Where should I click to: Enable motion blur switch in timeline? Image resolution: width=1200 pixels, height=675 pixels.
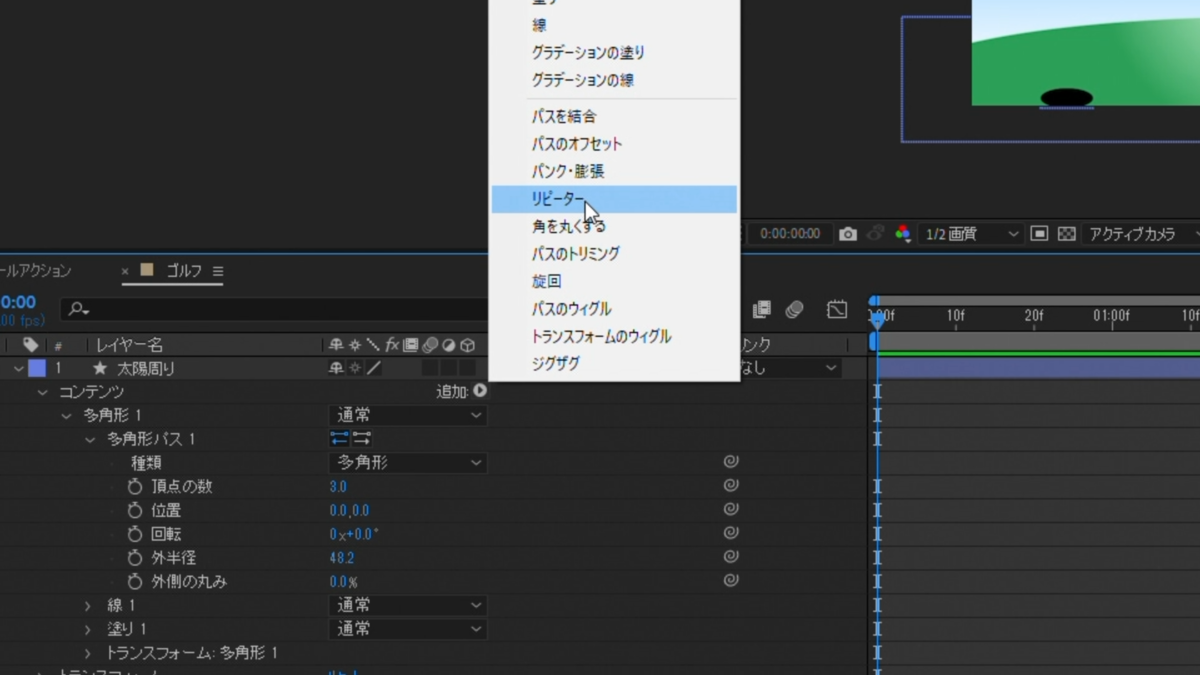pos(795,310)
